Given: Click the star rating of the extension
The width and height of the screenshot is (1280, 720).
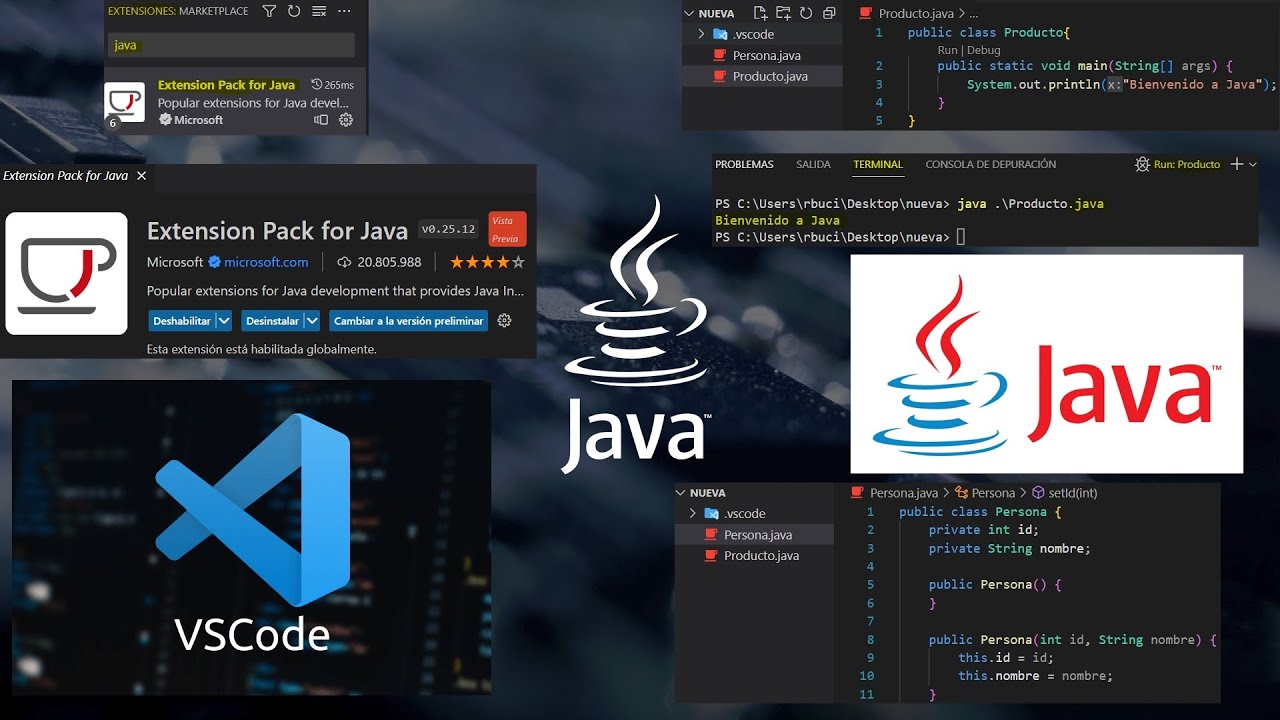Looking at the screenshot, I should (487, 262).
